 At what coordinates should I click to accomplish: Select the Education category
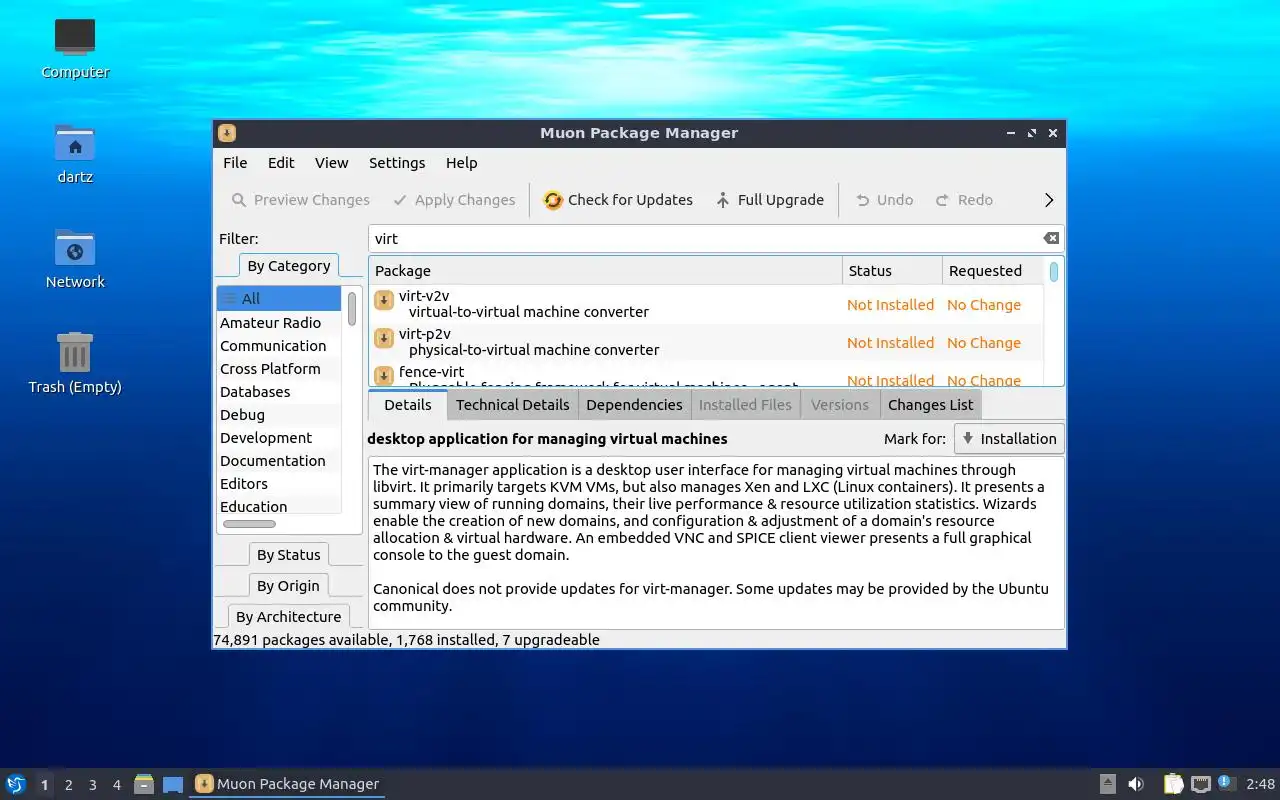[279, 507]
